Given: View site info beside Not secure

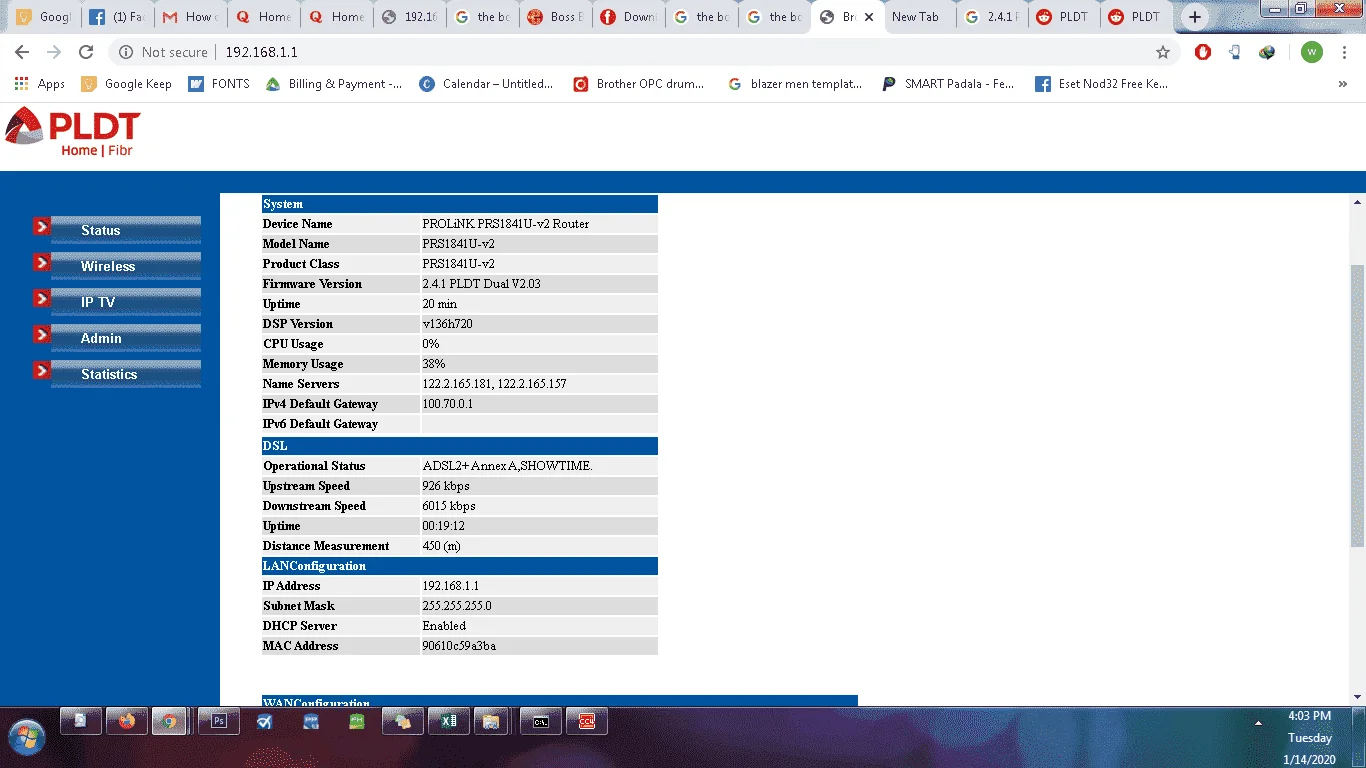Looking at the screenshot, I should pos(126,52).
